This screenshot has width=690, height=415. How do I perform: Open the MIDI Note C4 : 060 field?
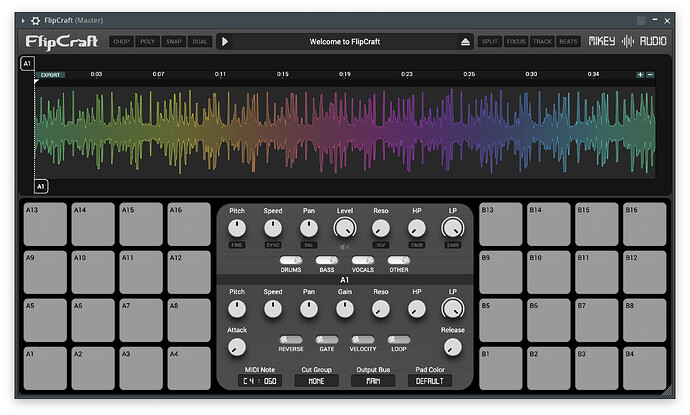click(x=260, y=381)
